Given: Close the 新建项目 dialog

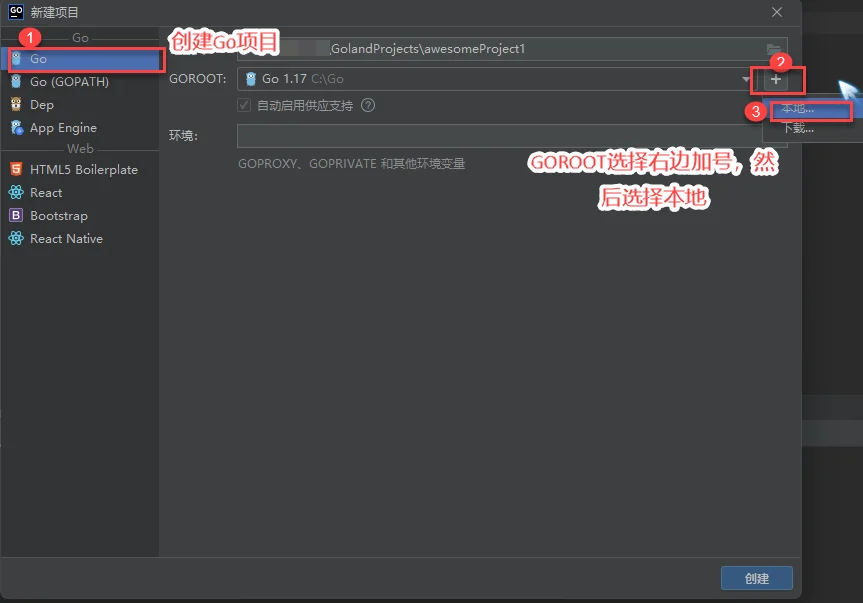Looking at the screenshot, I should click(x=777, y=12).
